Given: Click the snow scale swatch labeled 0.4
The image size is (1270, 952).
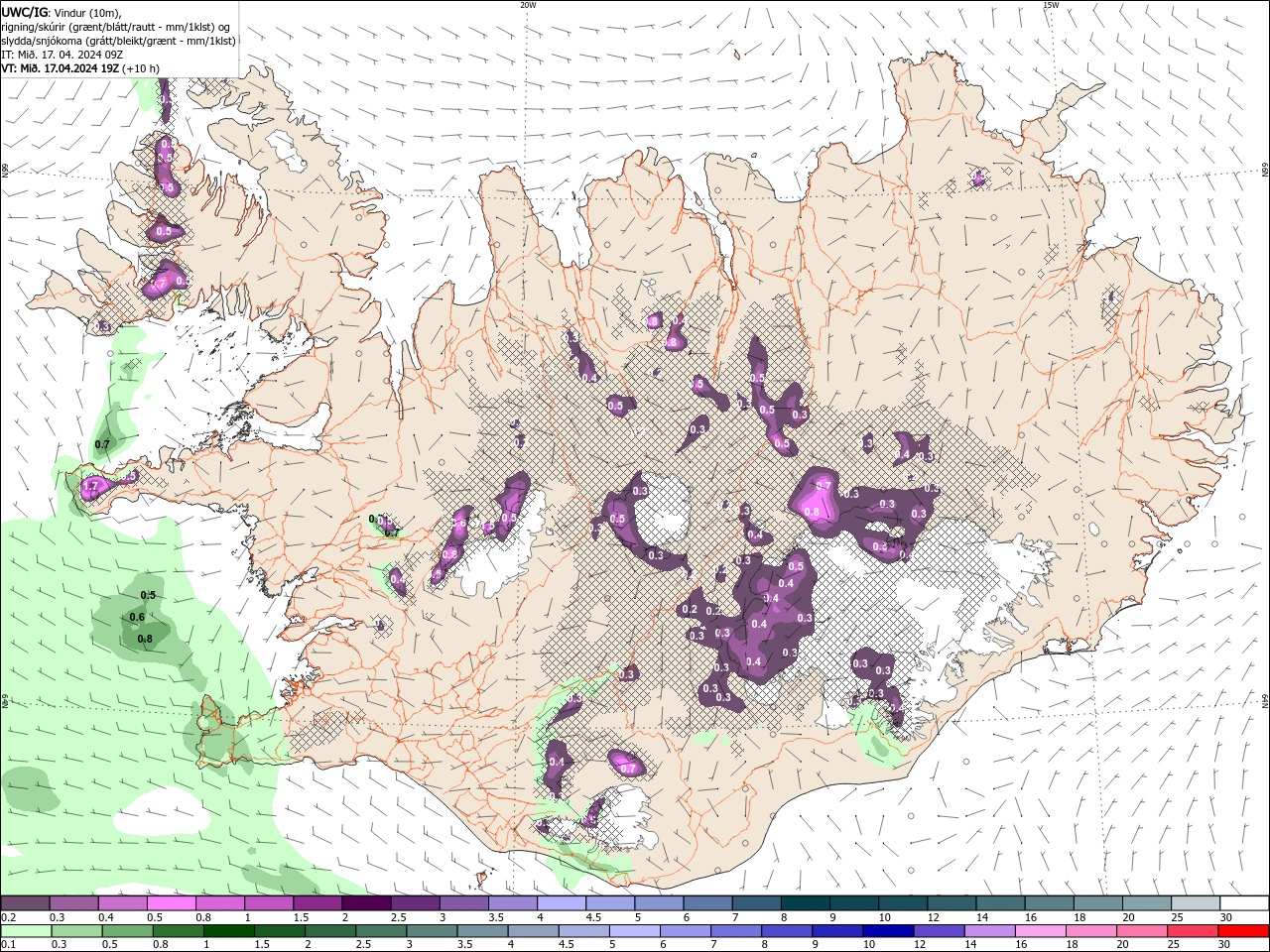Looking at the screenshot, I should (123, 903).
